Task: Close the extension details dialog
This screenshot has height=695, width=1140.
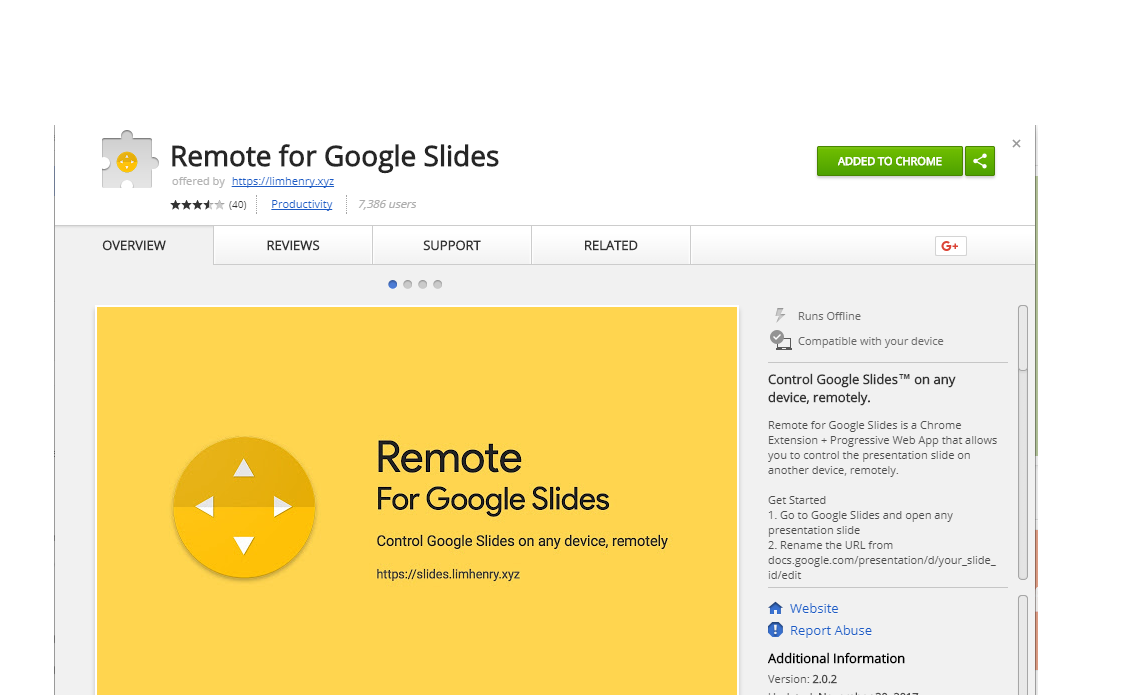Action: tap(1016, 144)
